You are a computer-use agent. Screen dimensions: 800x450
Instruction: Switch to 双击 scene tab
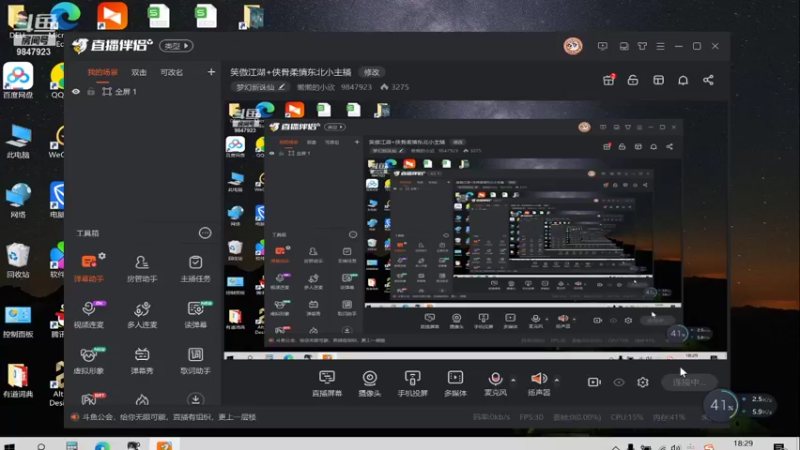tap(139, 72)
